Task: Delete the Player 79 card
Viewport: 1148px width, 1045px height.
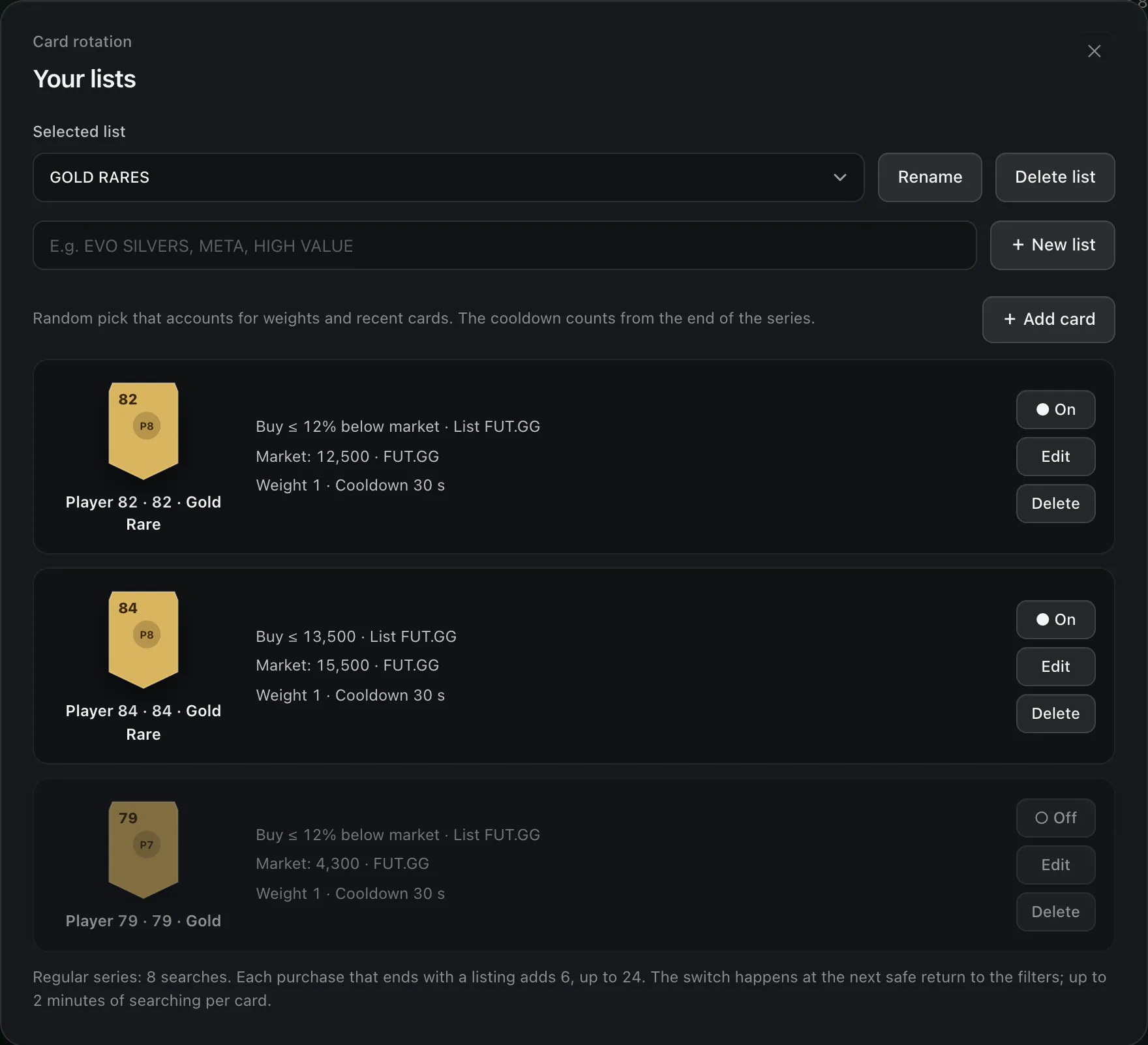Action: (x=1055, y=912)
